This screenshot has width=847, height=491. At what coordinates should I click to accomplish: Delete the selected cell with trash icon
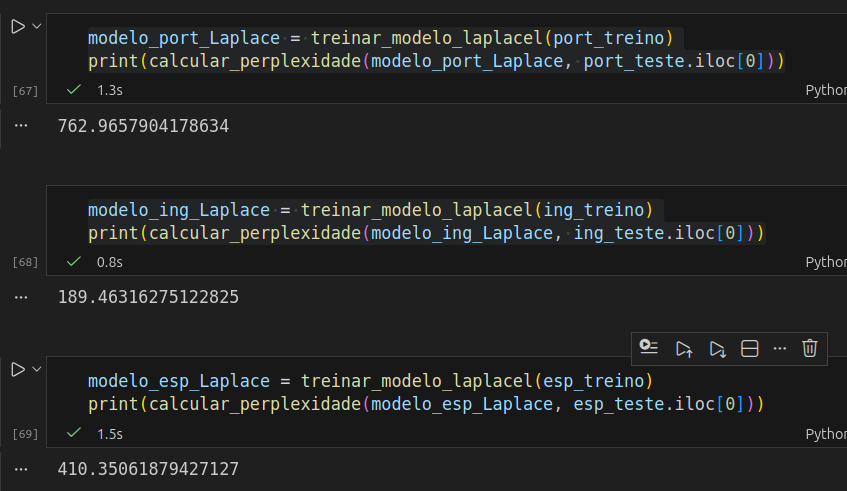(810, 348)
